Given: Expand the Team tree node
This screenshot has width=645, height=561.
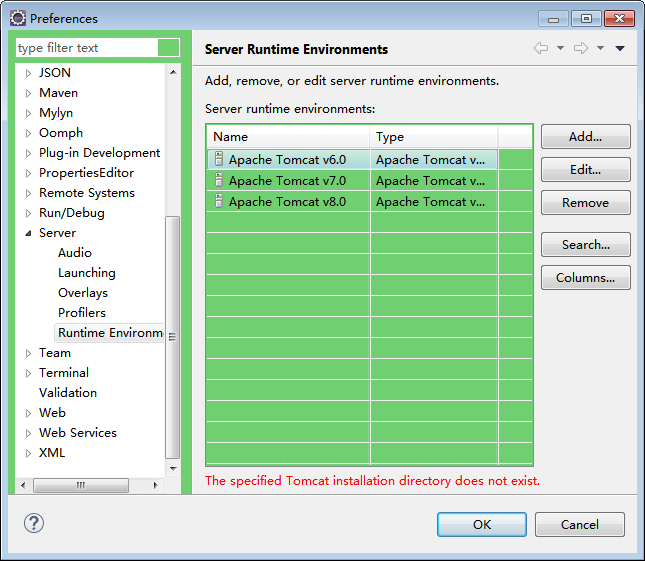Looking at the screenshot, I should [28, 353].
